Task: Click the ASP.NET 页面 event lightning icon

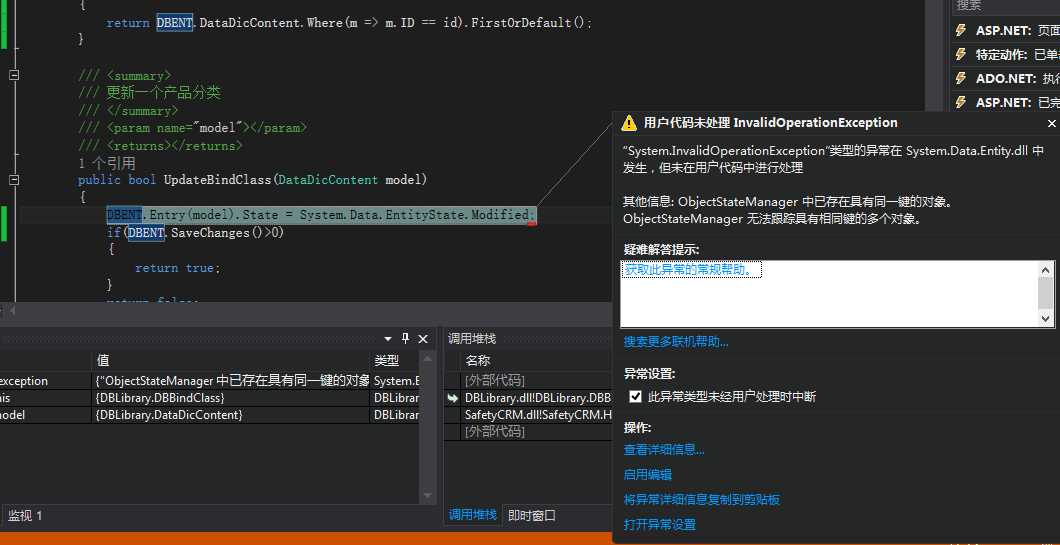Action: (x=961, y=30)
